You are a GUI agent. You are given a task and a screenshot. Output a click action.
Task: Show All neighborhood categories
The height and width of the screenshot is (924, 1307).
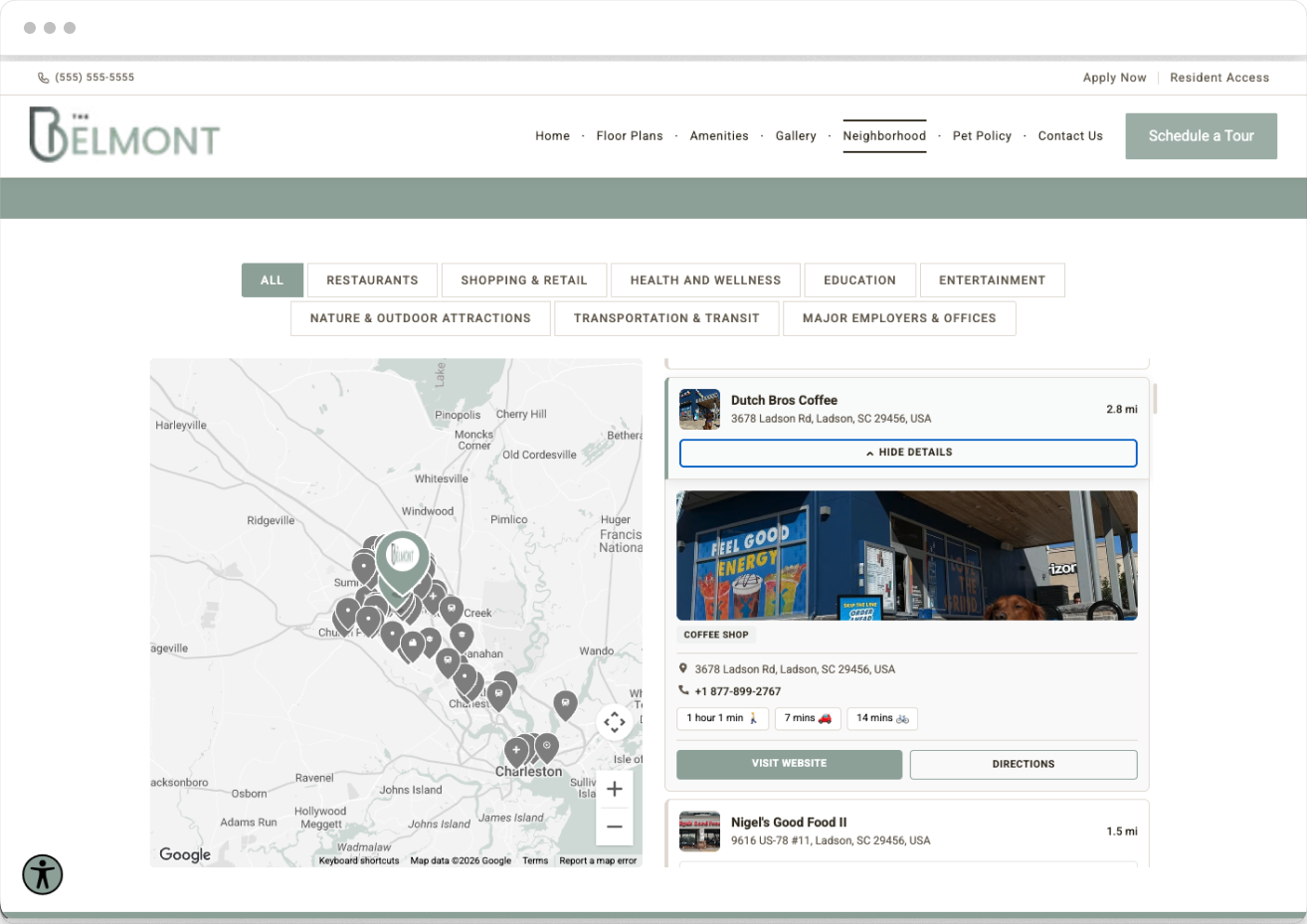click(x=273, y=280)
